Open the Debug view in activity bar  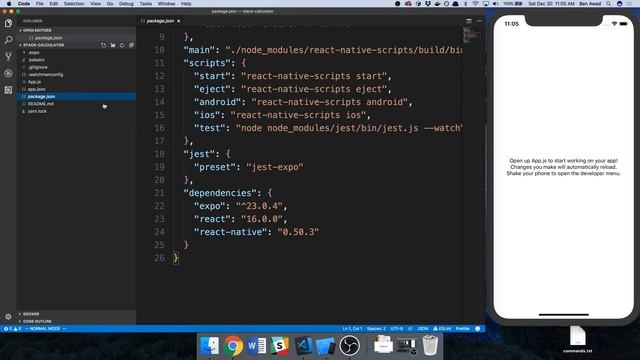tap(8, 73)
